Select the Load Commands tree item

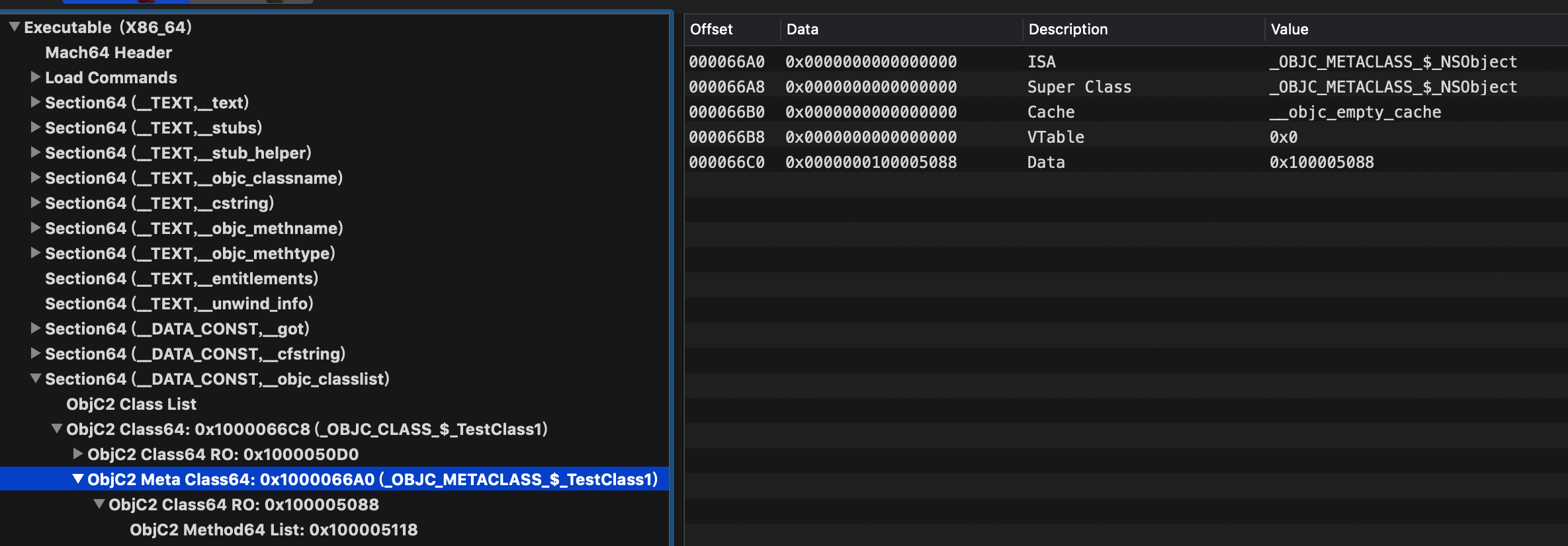point(111,78)
